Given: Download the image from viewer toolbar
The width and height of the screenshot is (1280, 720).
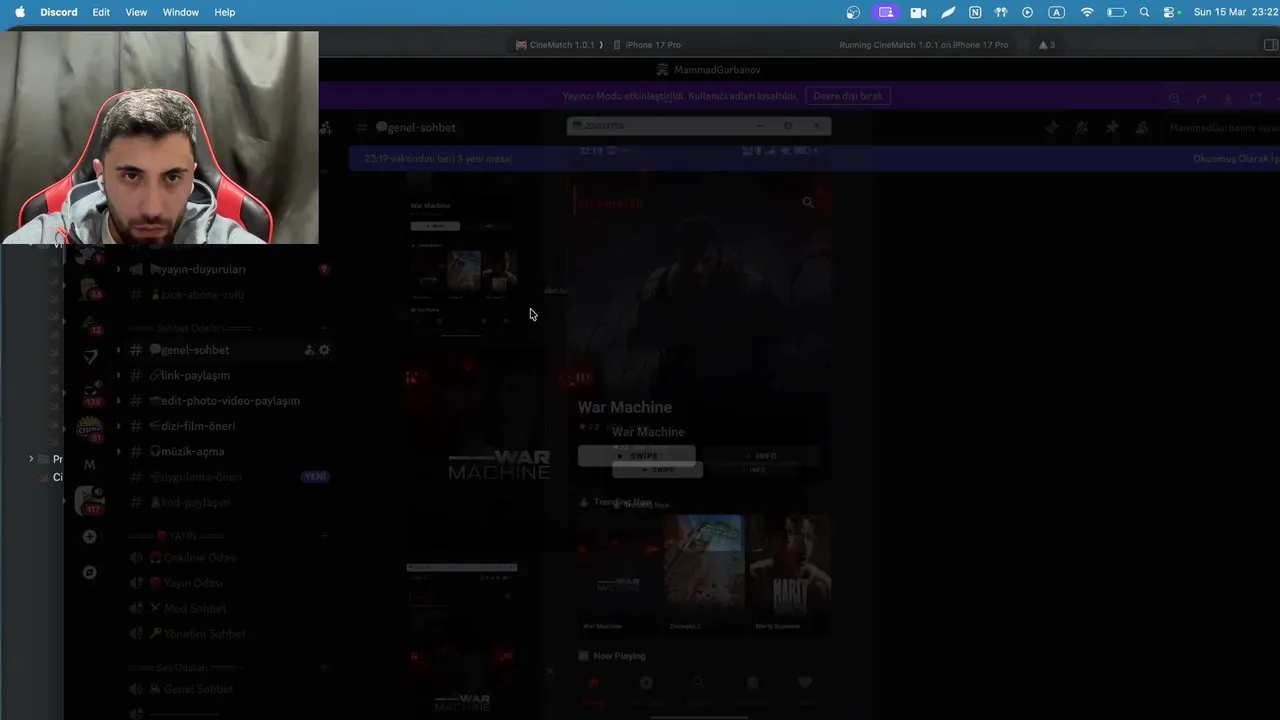Looking at the screenshot, I should 1228,98.
